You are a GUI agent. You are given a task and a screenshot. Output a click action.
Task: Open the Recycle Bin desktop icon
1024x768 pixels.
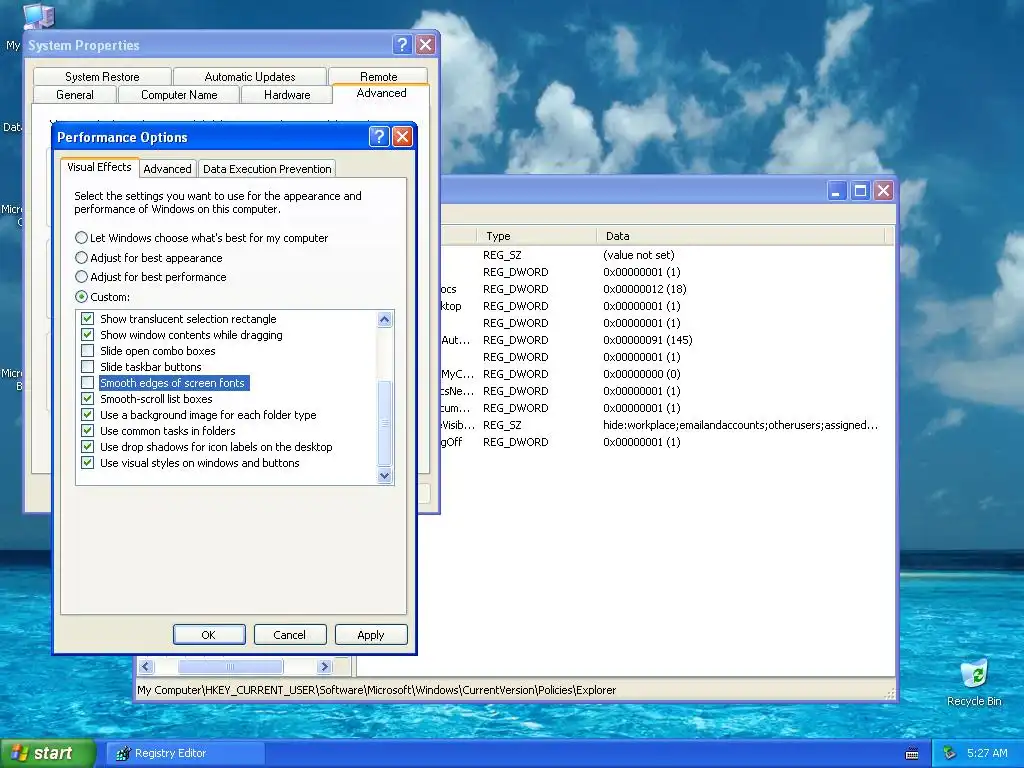[x=974, y=682]
